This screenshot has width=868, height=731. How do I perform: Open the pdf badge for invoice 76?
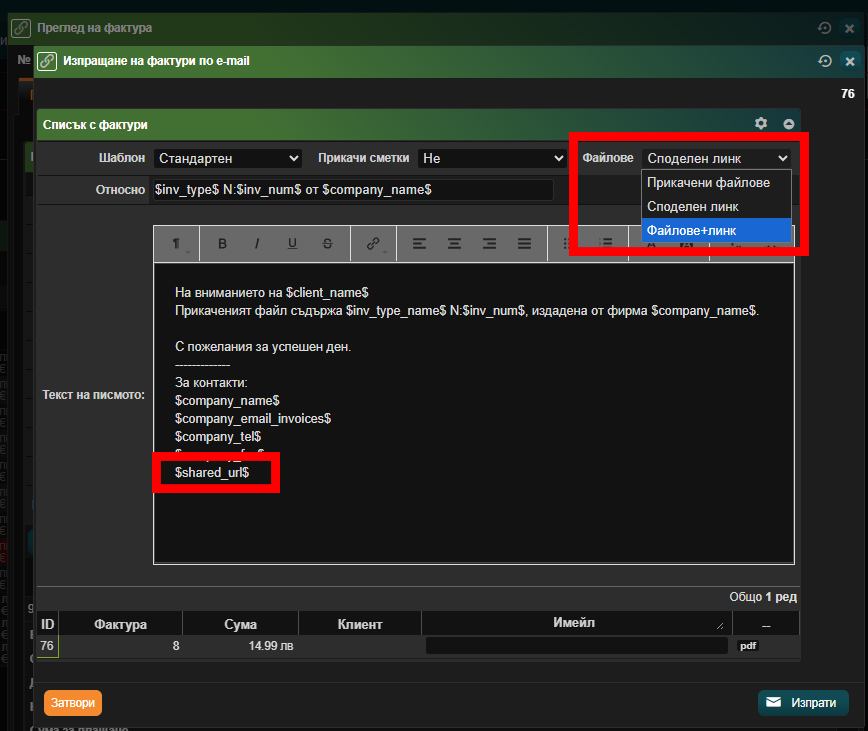click(748, 646)
